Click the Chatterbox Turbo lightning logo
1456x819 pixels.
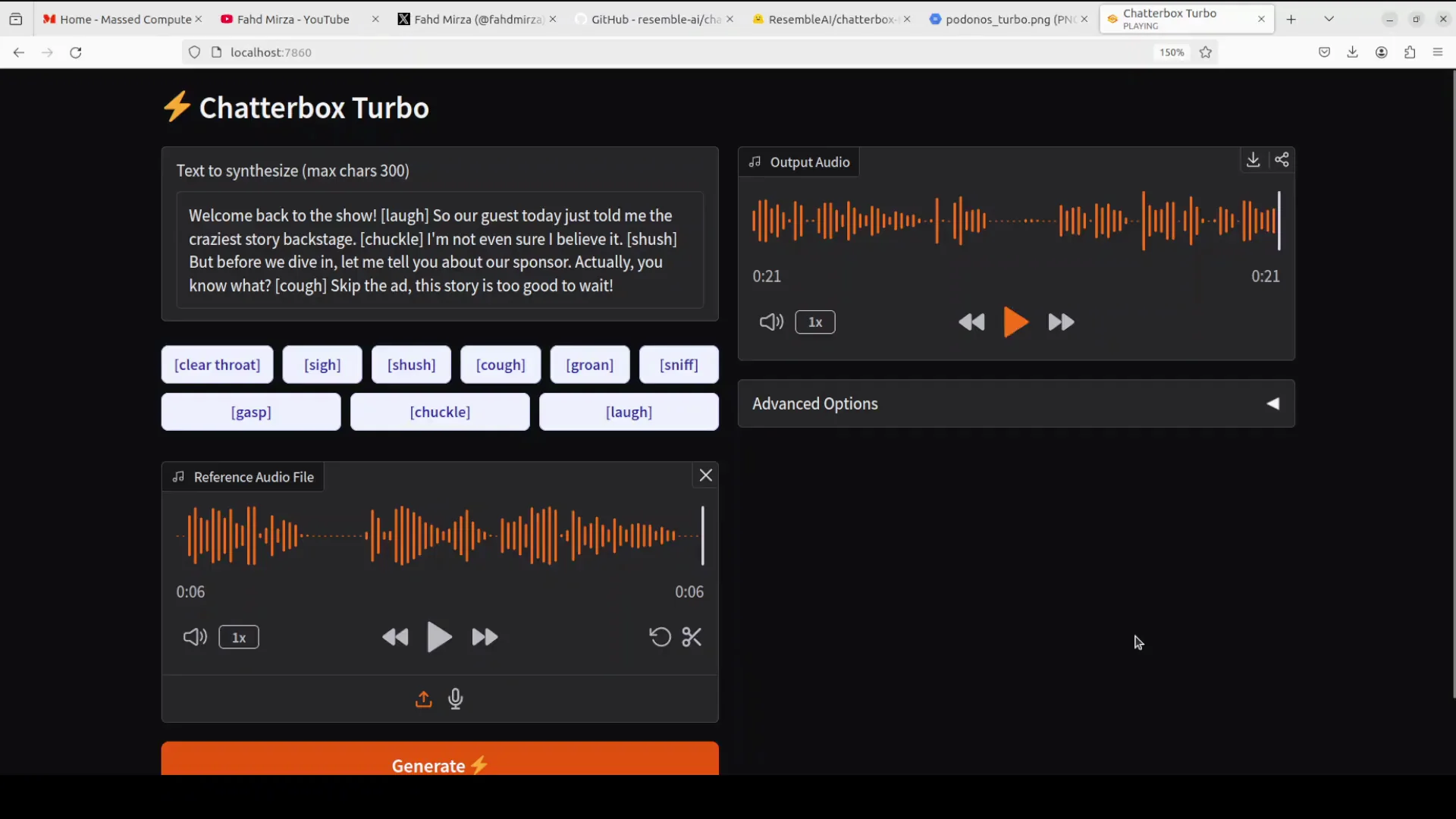tap(177, 106)
